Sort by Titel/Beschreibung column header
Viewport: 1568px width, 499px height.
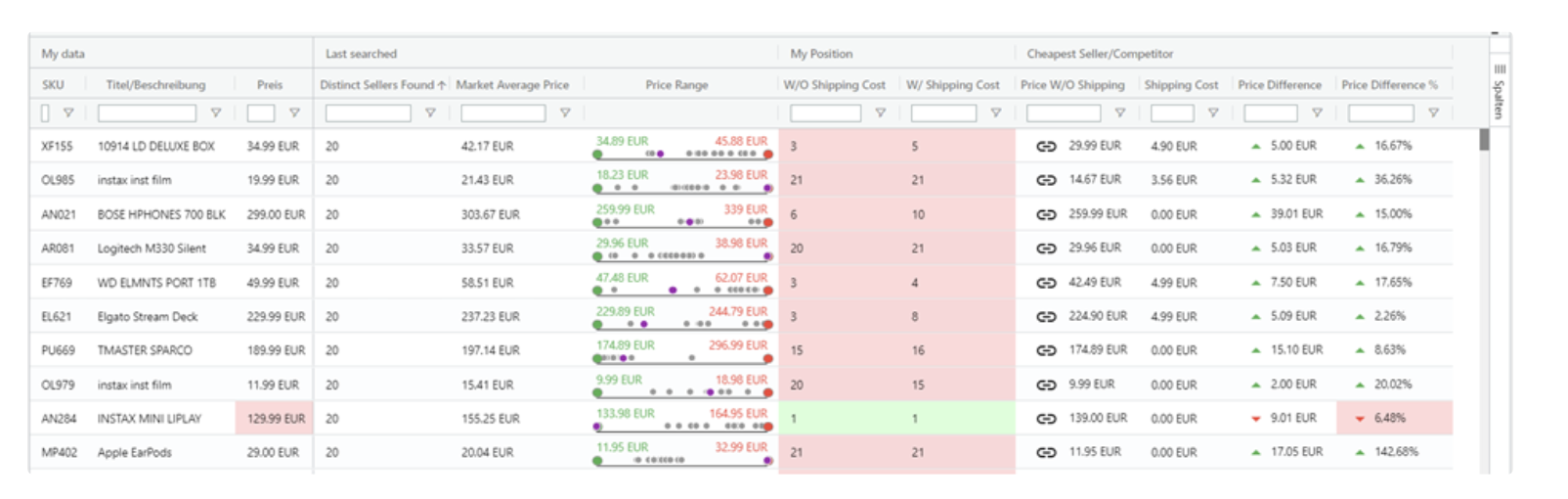coord(155,85)
